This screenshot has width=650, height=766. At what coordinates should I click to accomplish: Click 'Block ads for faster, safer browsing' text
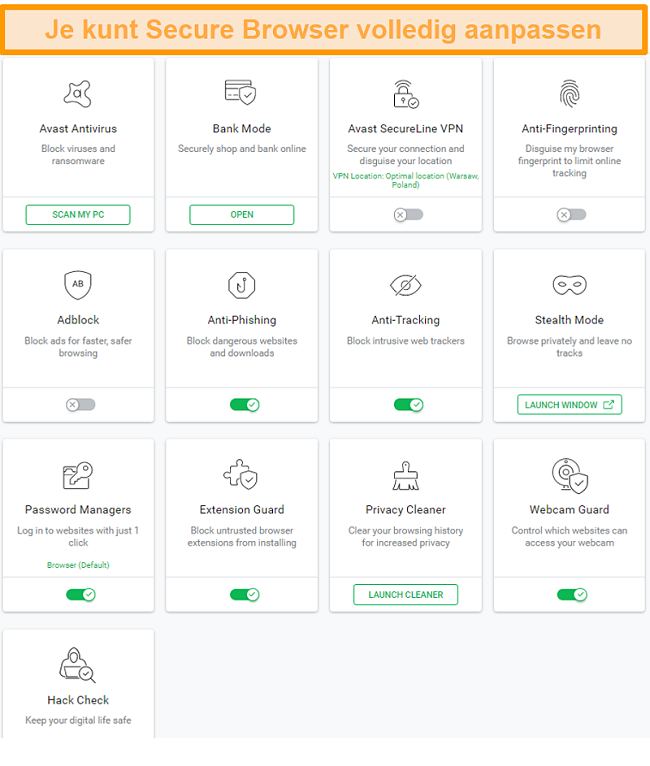click(x=78, y=347)
